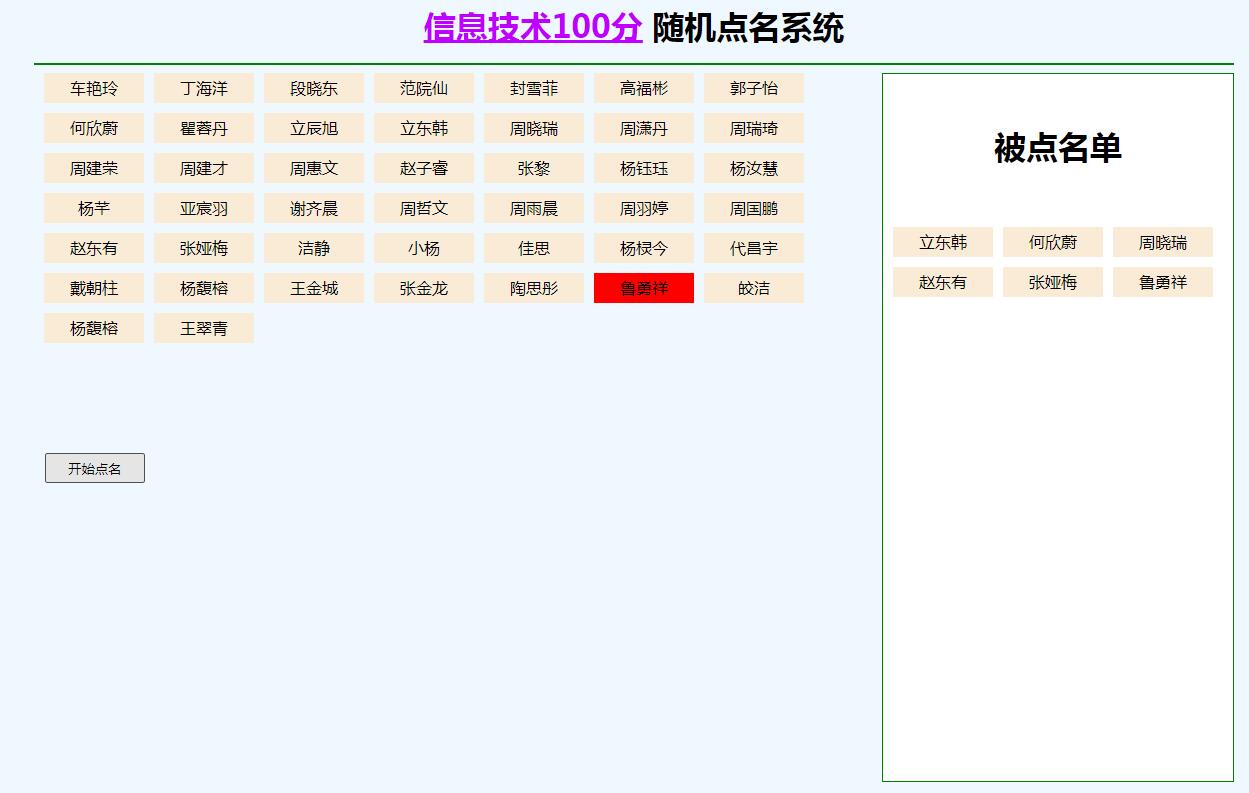
Task: Select the name 小杨
Action: coord(424,248)
